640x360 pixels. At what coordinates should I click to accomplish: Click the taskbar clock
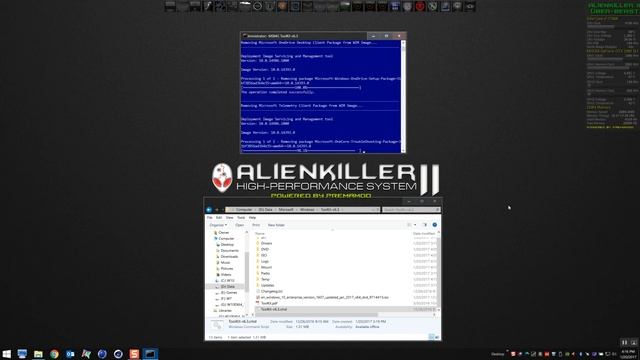coord(629,354)
